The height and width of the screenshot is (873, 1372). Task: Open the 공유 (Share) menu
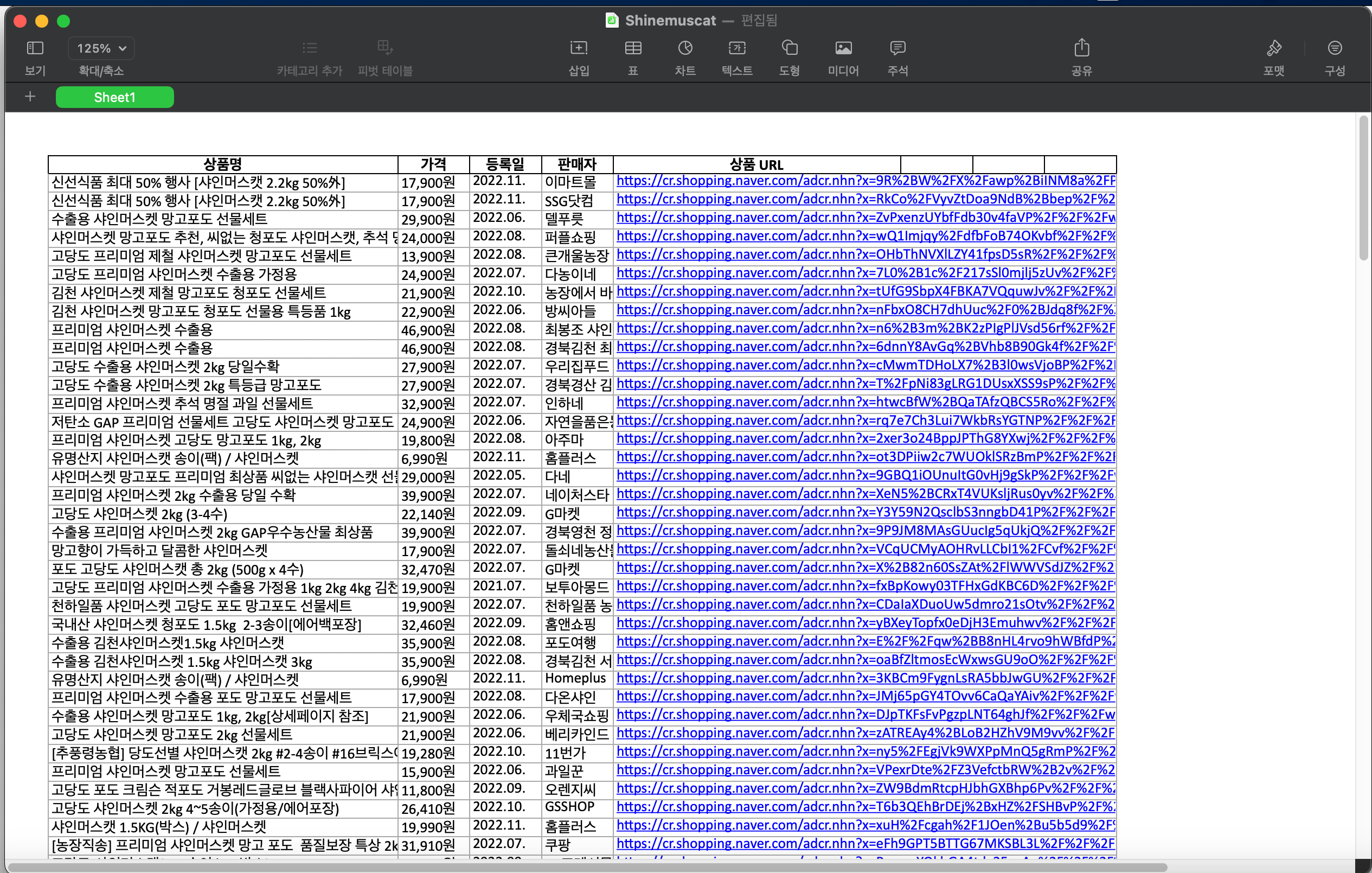pos(1081,48)
